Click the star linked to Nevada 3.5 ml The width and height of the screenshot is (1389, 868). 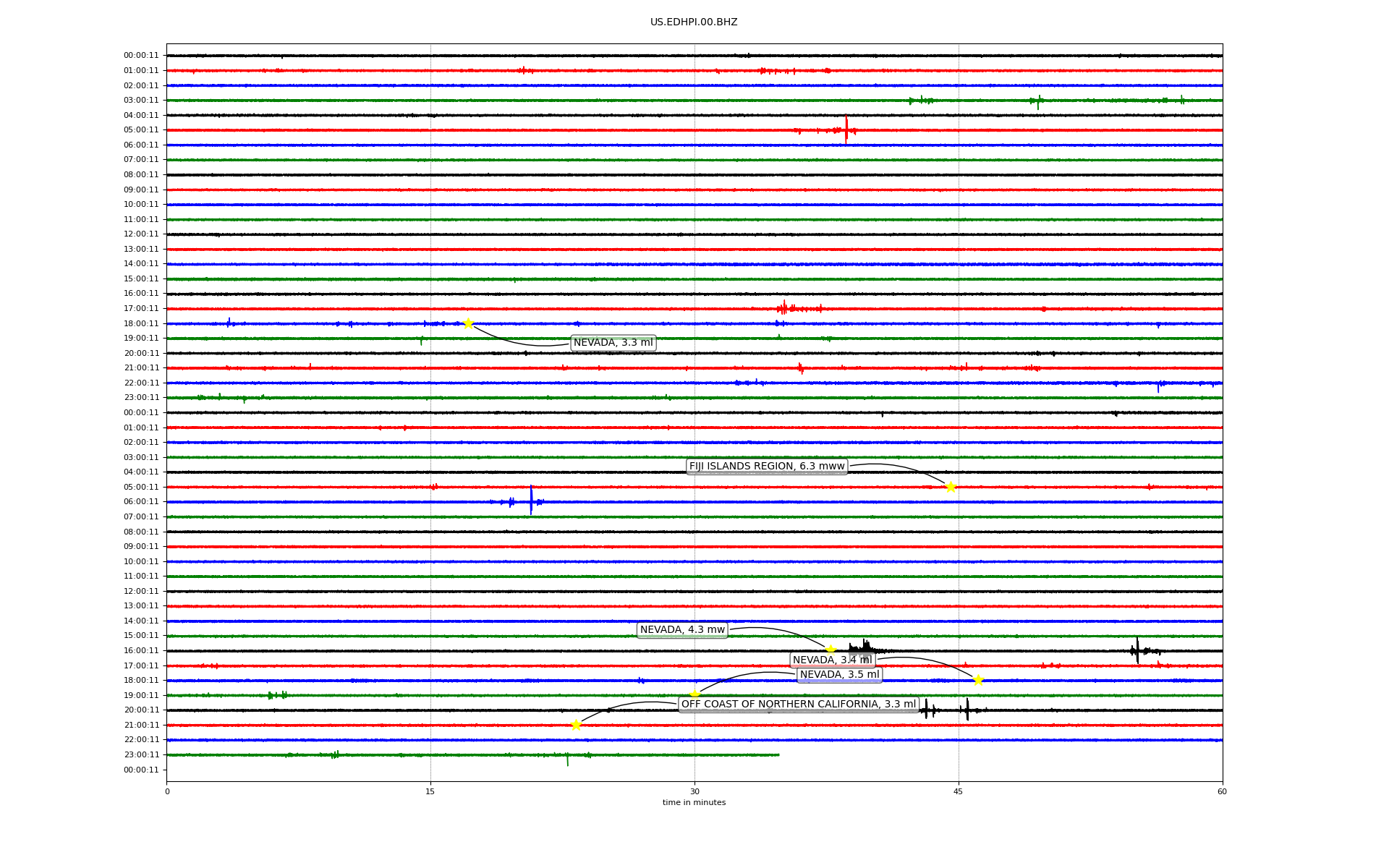(x=694, y=695)
